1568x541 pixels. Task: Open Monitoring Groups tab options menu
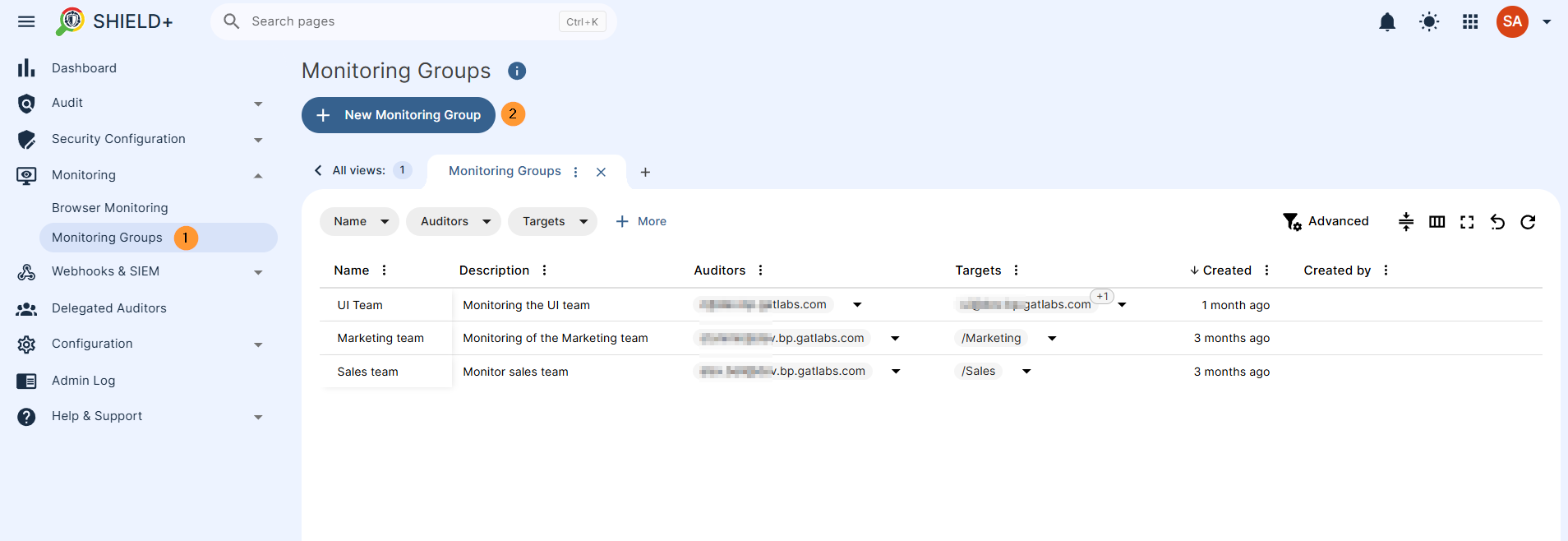click(x=575, y=172)
